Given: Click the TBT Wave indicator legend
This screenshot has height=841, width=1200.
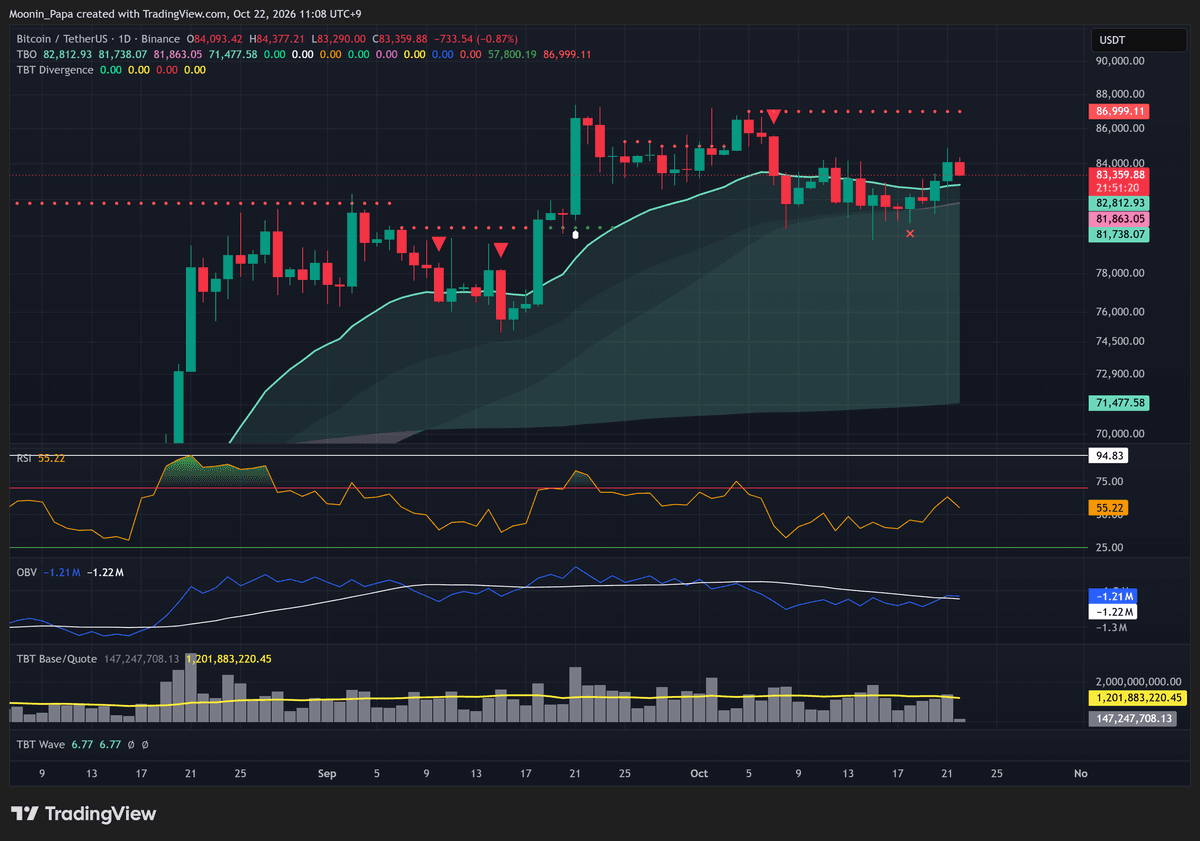Looking at the screenshot, I should tap(41, 744).
